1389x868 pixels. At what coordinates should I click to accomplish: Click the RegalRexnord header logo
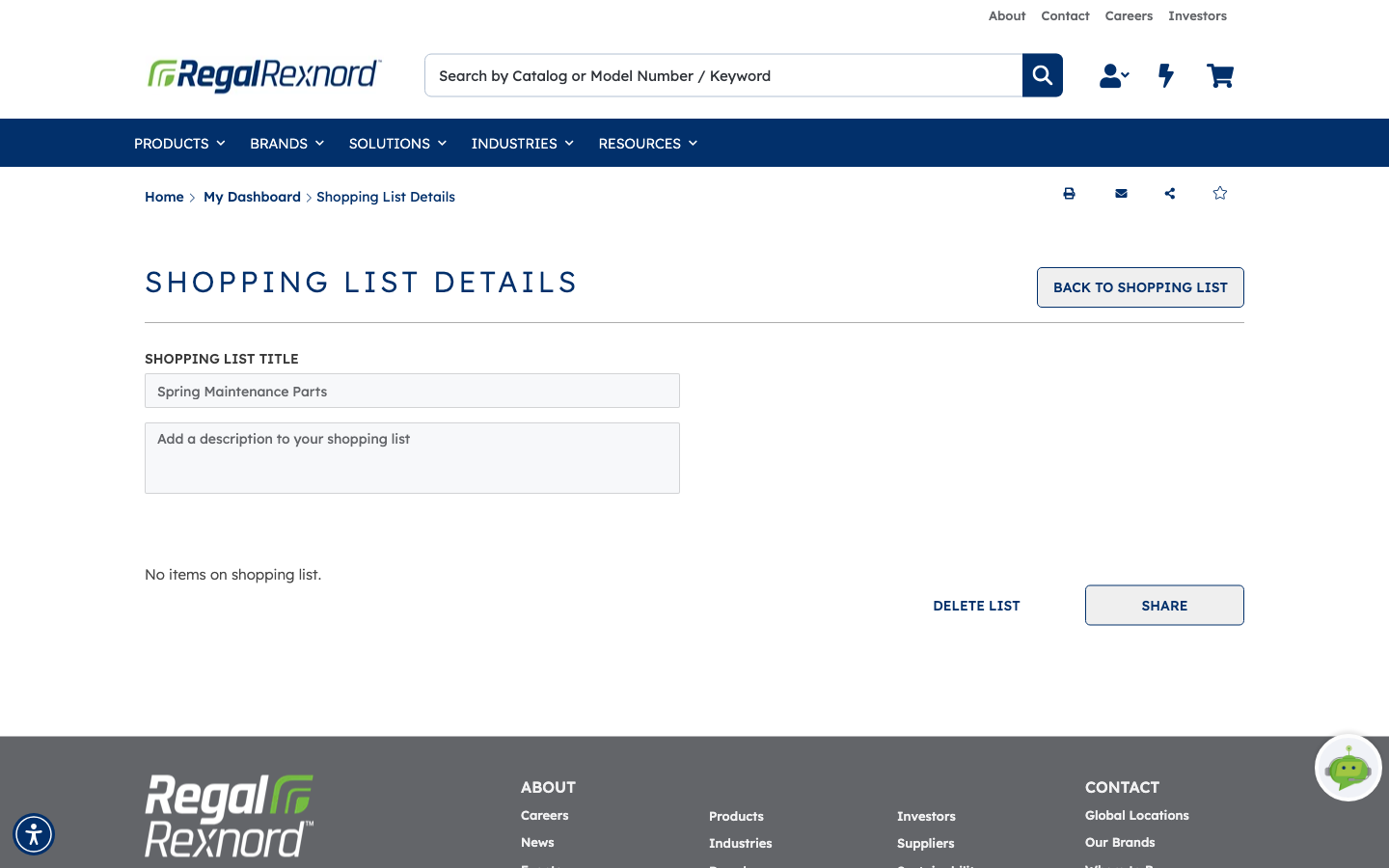(264, 75)
